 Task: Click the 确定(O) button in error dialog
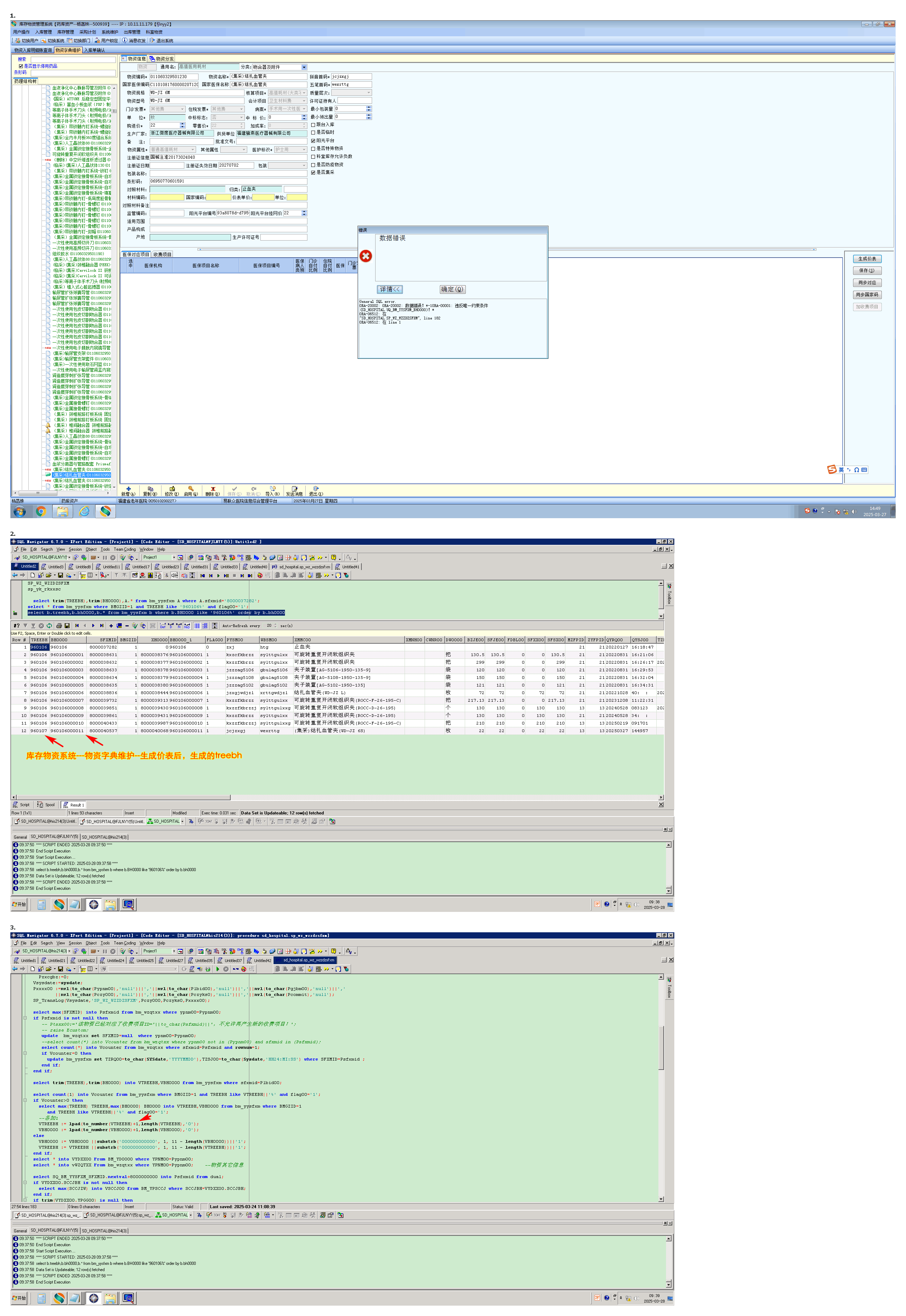pyautogui.click(x=452, y=289)
